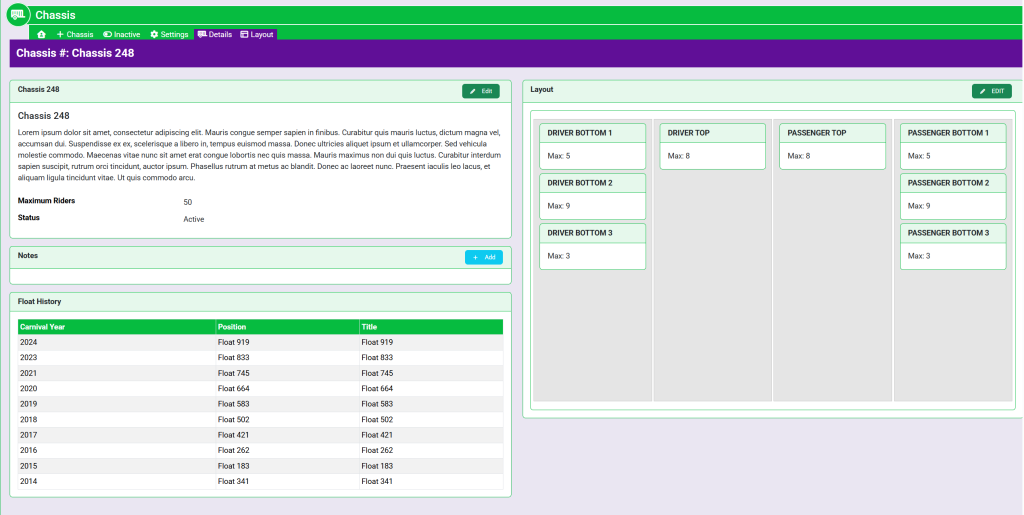Click the Details tab icon
The width and height of the screenshot is (1024, 515).
pos(202,34)
